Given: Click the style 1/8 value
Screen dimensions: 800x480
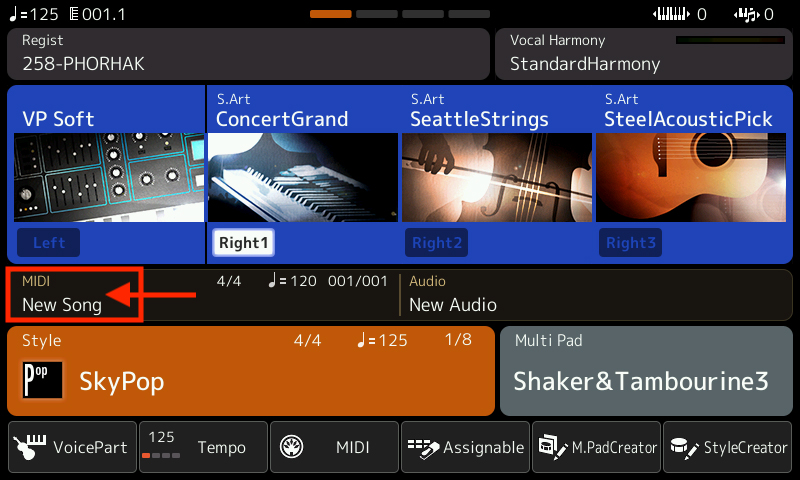Looking at the screenshot, I should click(458, 340).
